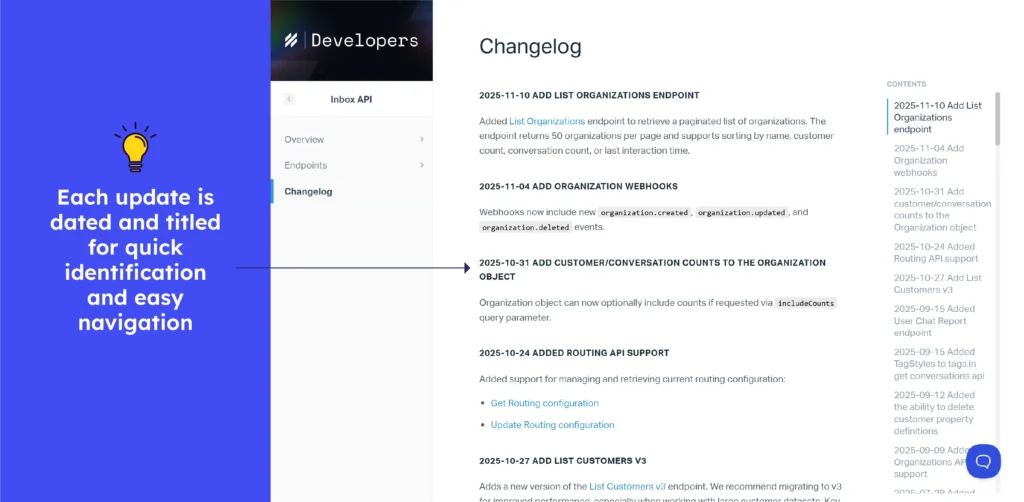Click the includeCounts code snippet

coord(805,304)
